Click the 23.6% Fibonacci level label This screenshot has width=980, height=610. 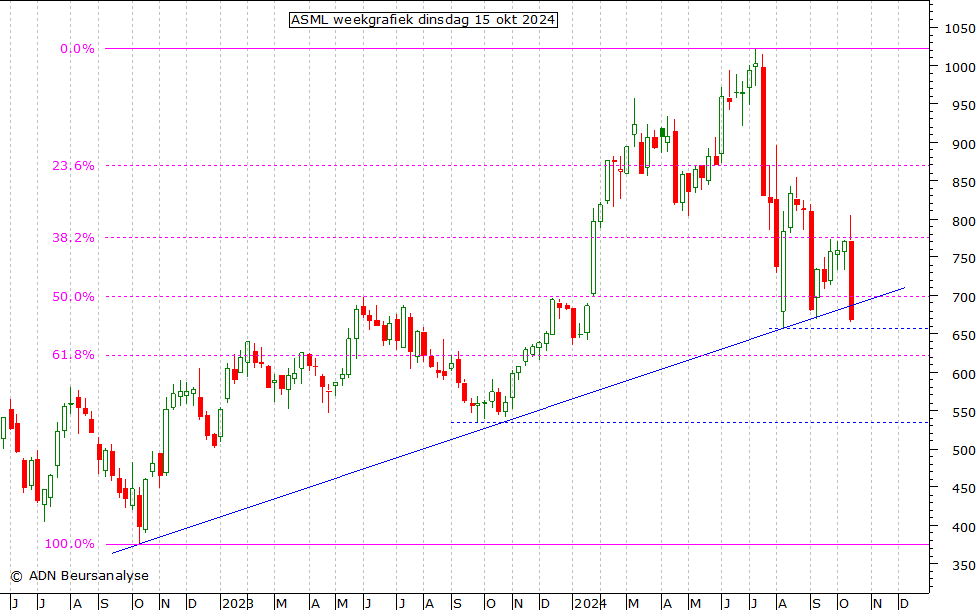(x=73, y=166)
